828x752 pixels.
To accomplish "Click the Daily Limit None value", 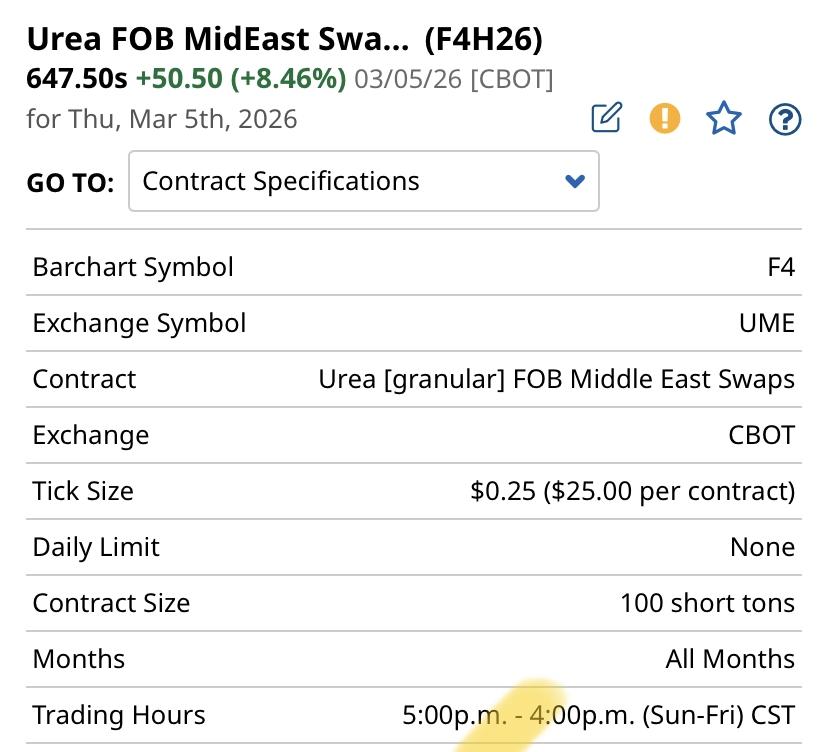I will [x=763, y=547].
